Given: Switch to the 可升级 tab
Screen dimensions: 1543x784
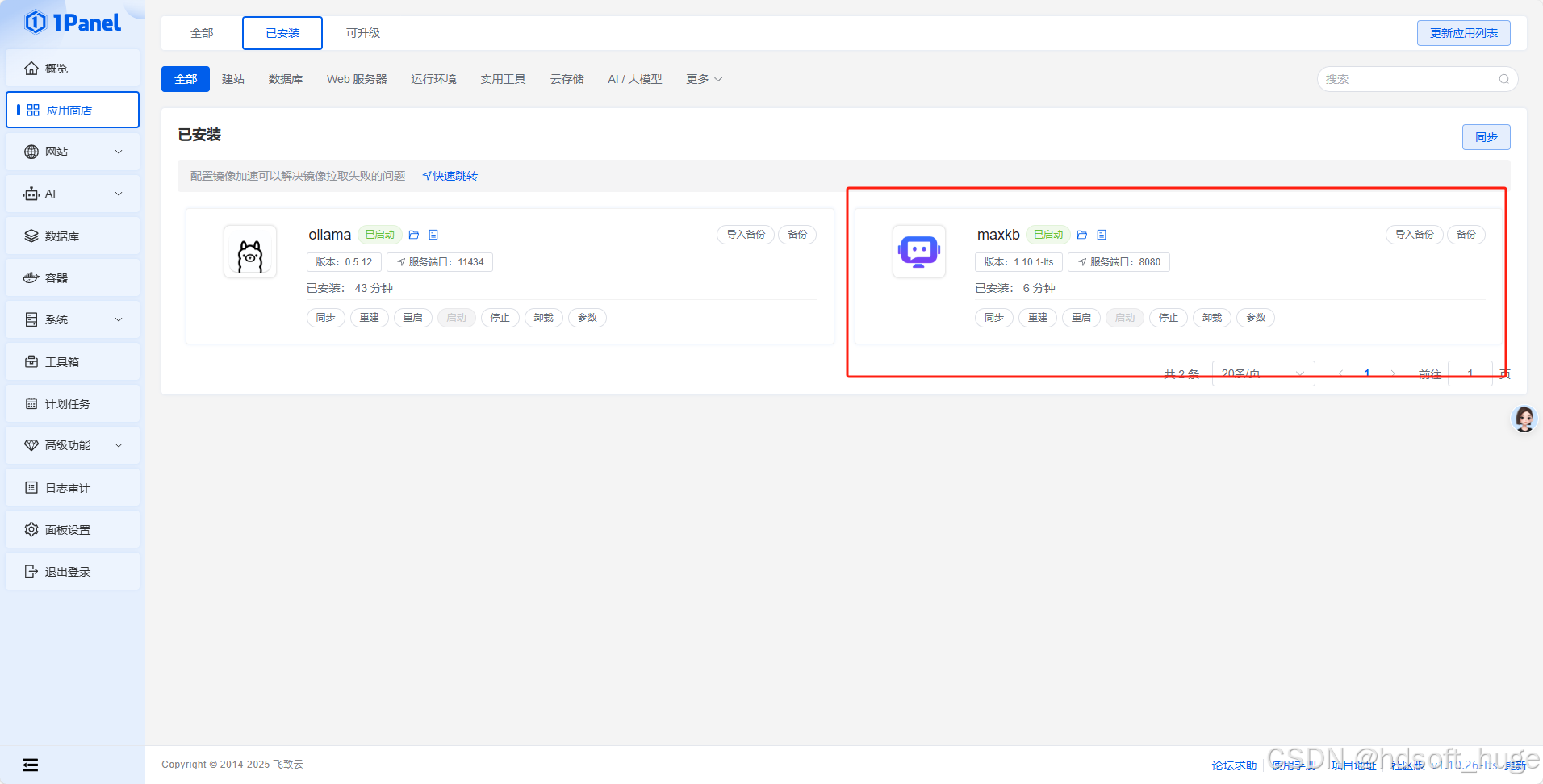Looking at the screenshot, I should [363, 33].
